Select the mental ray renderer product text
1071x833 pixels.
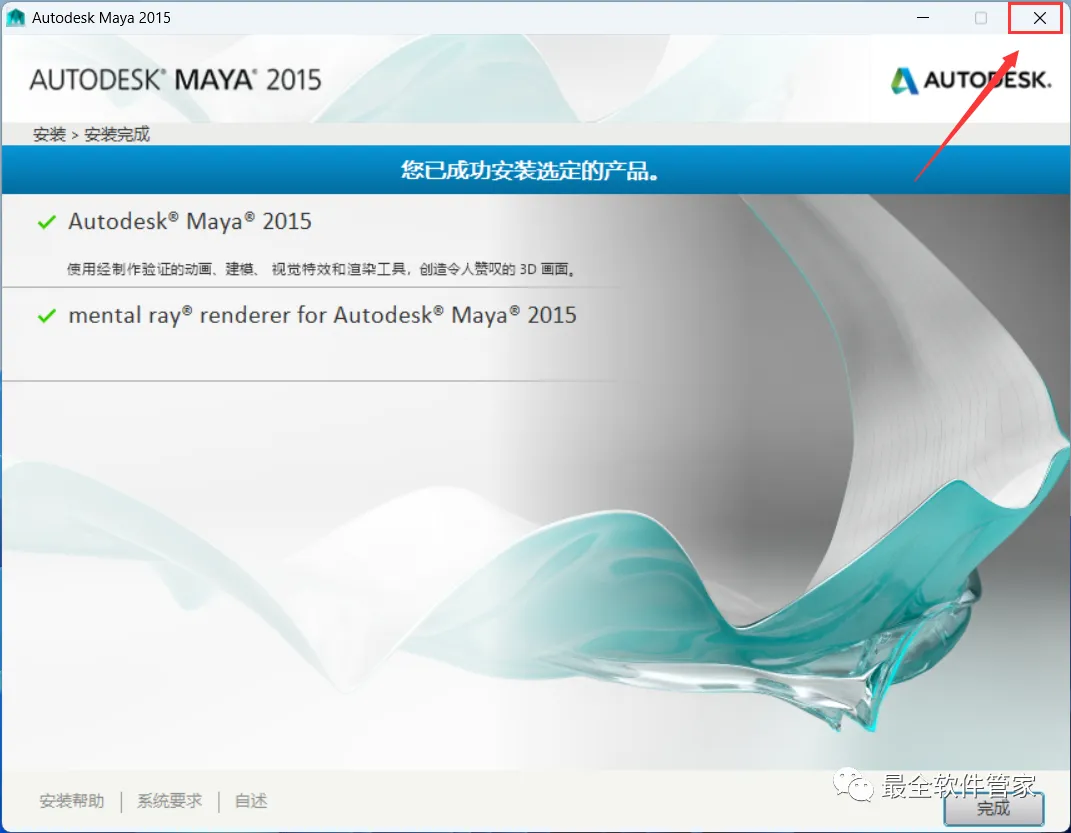322,315
